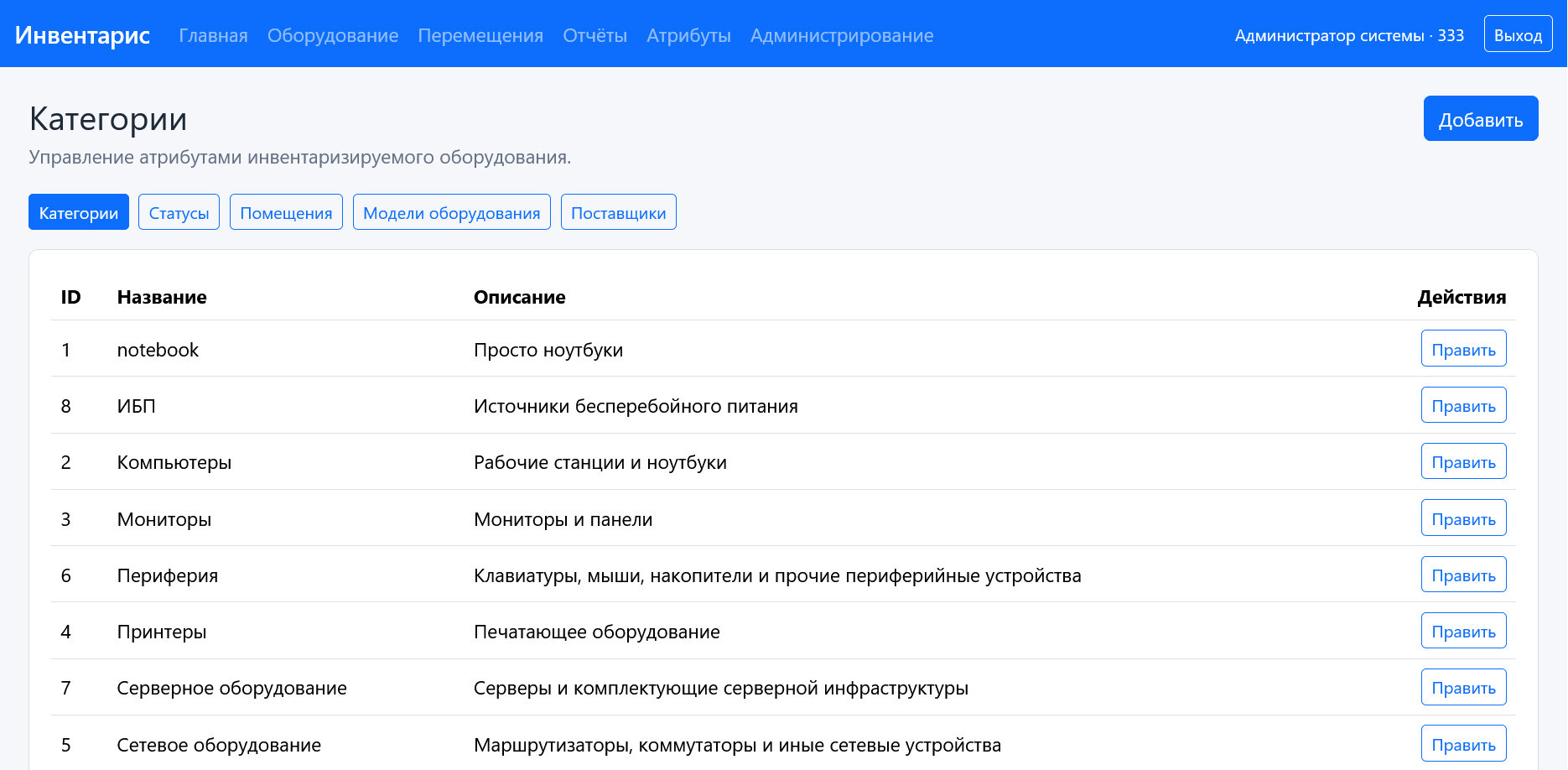Select the Принтеры name cell
Image resolution: width=1568 pixels, height=770 pixels.
[161, 632]
